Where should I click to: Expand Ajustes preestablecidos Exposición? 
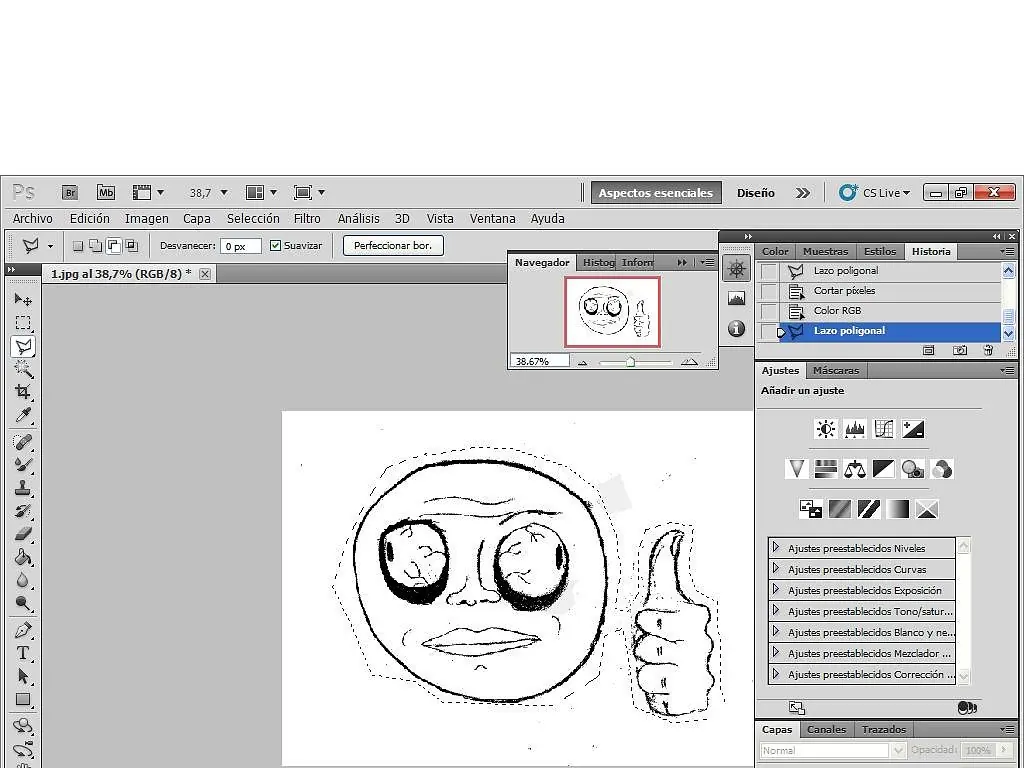point(776,589)
